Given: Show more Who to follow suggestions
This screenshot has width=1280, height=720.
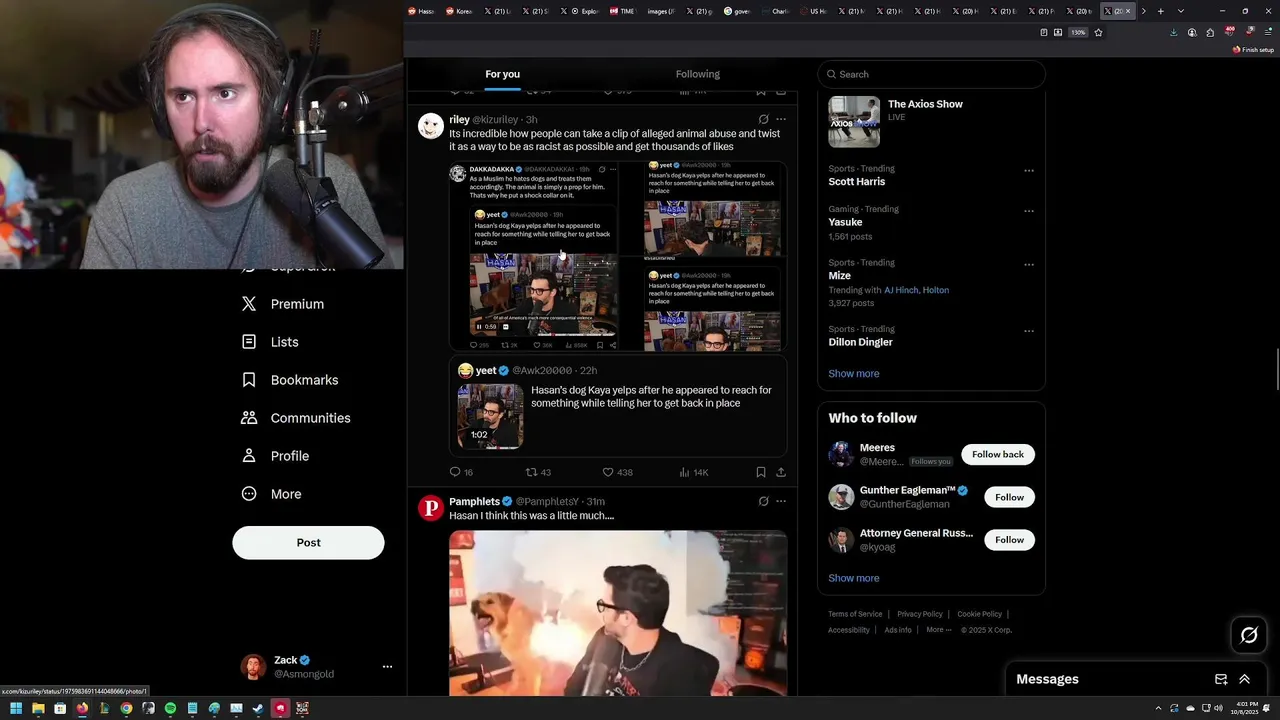Looking at the screenshot, I should coord(853,578).
